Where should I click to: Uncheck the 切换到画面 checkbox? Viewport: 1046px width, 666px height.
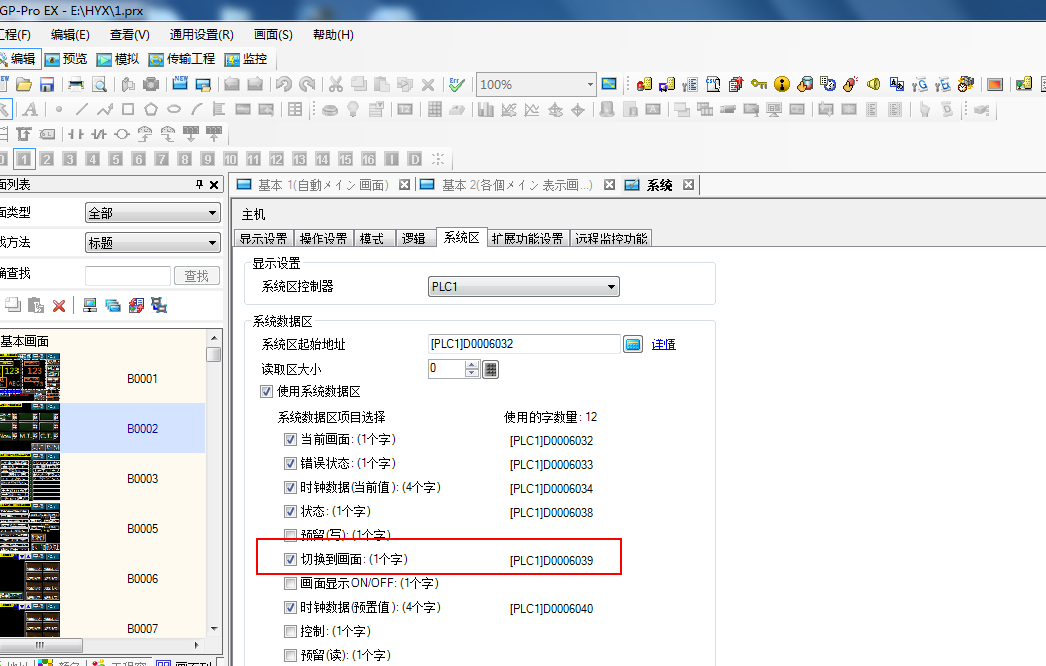(x=291, y=560)
